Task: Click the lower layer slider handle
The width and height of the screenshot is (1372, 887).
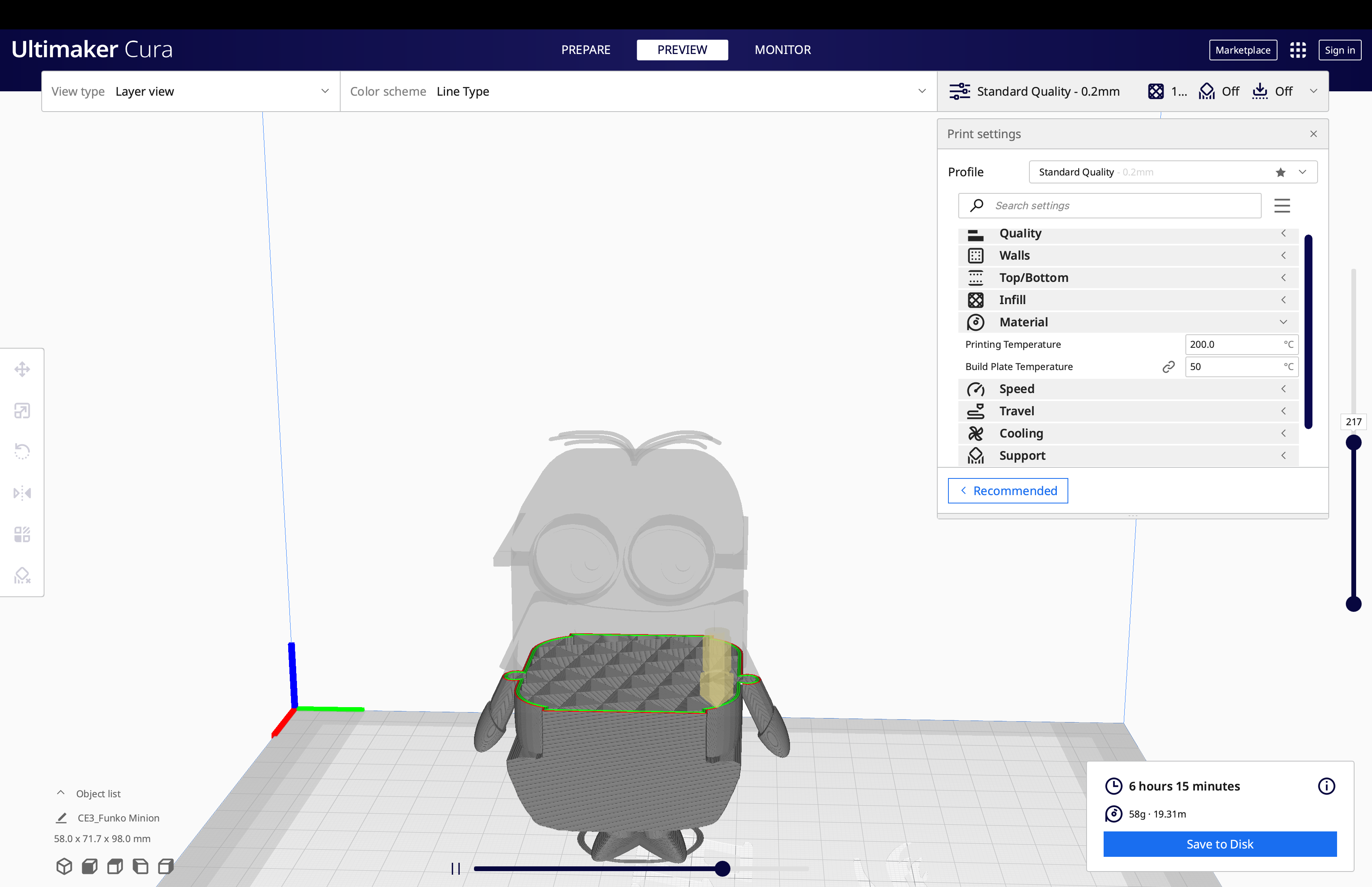Action: pyautogui.click(x=1353, y=604)
